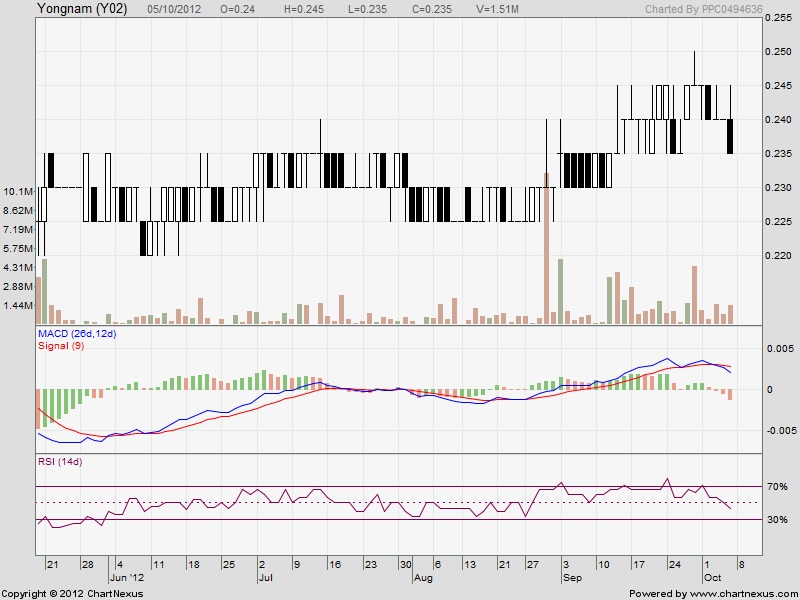Click the Copyright © 2012 ChartNexus footer text

(x=72, y=594)
